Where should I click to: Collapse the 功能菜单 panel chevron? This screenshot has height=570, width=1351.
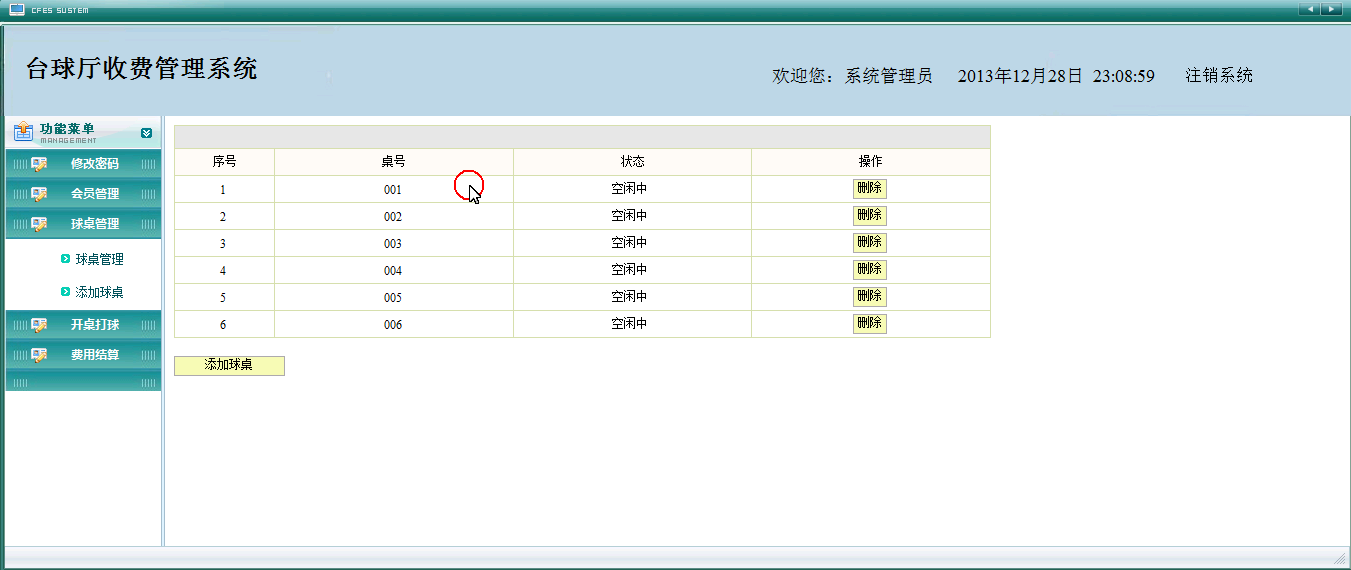[147, 132]
